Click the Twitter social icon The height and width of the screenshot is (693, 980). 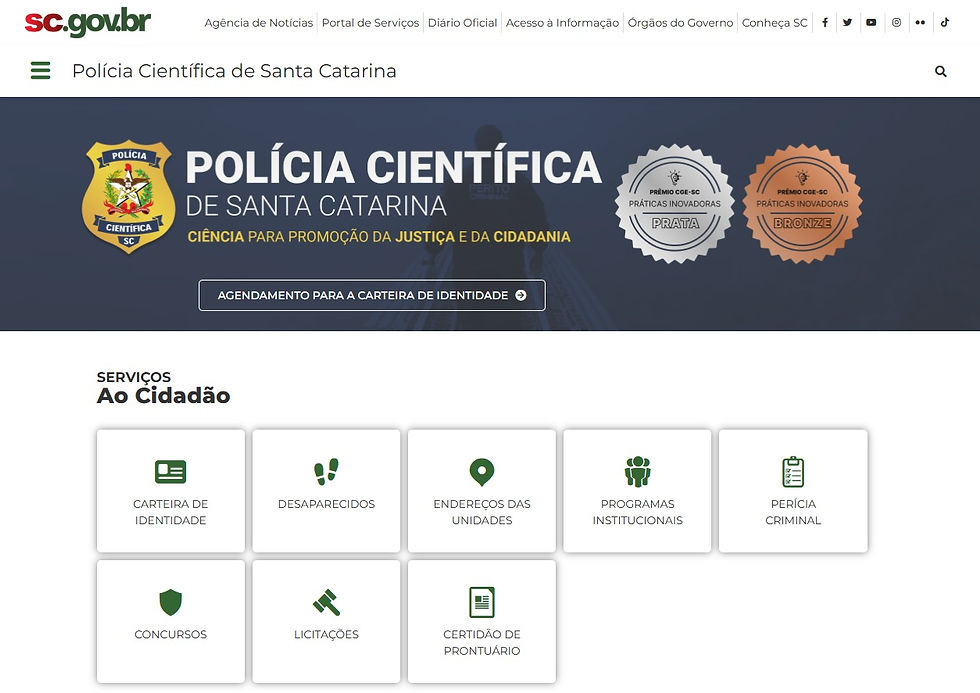click(x=847, y=22)
